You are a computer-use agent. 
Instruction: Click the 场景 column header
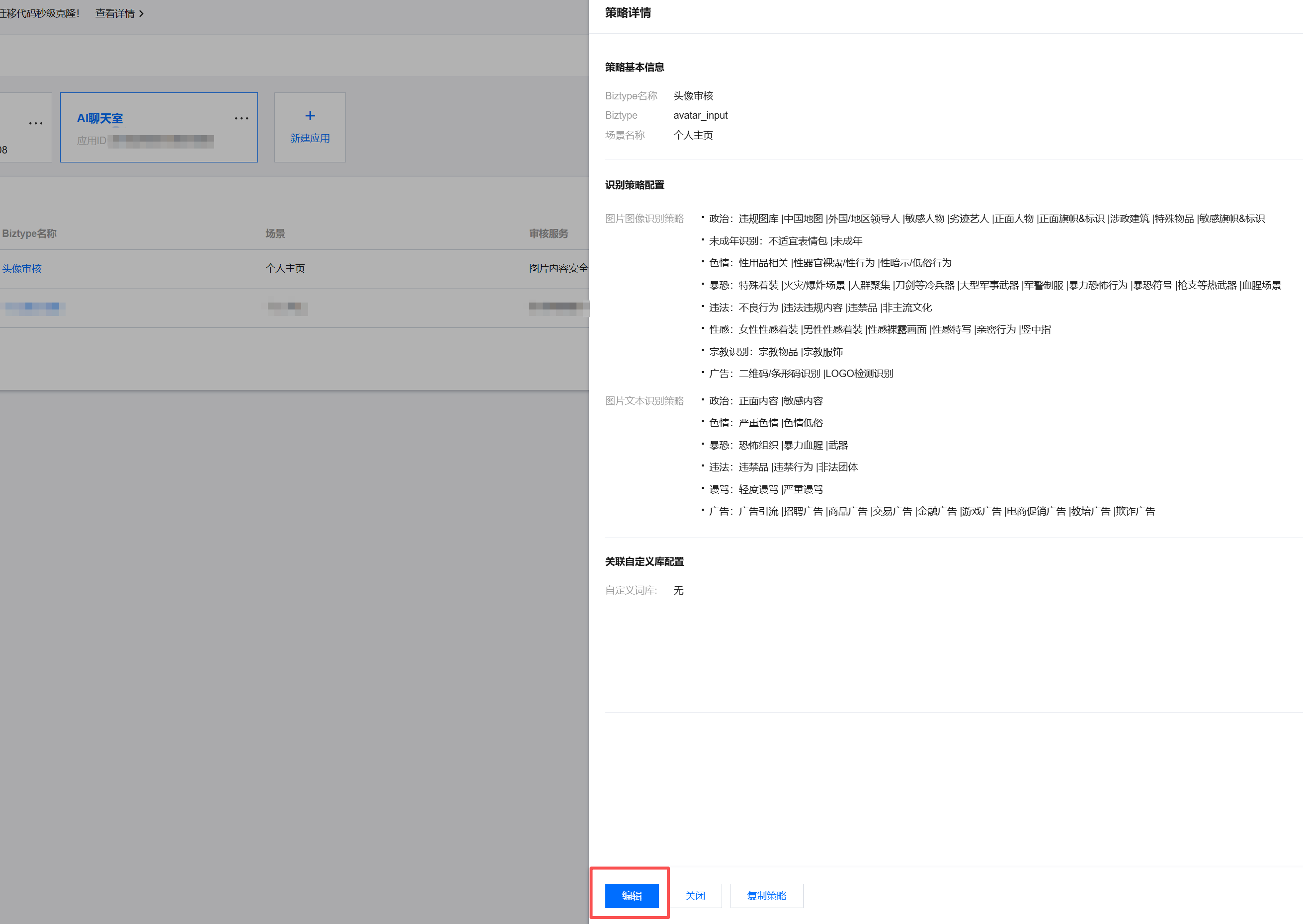tap(275, 234)
